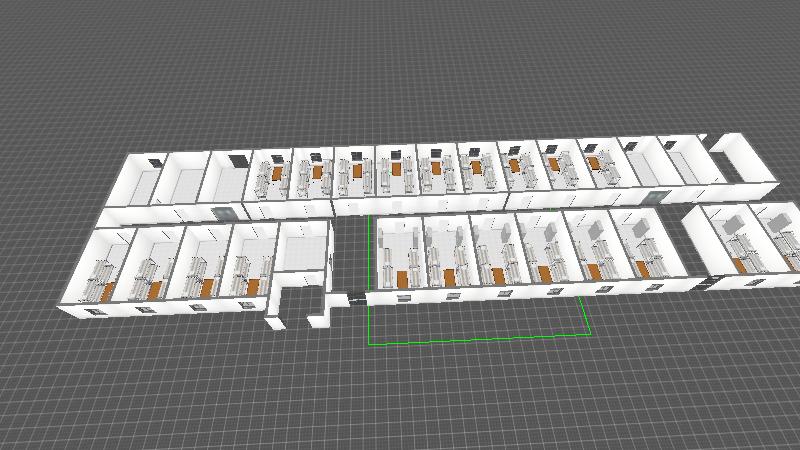Select the first room inside the green outline

[399, 255]
